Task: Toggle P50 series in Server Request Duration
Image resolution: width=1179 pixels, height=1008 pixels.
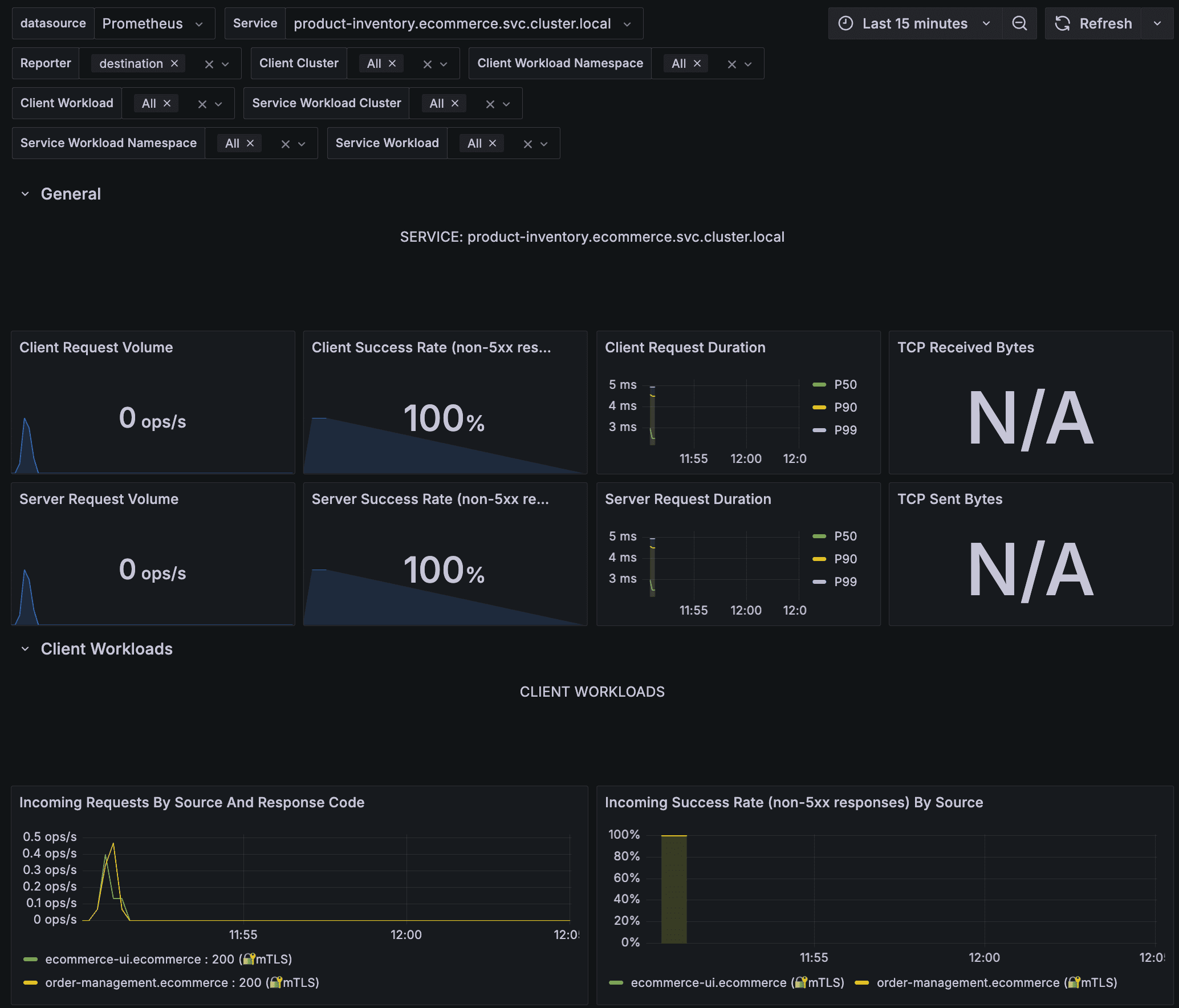Action: tap(845, 536)
